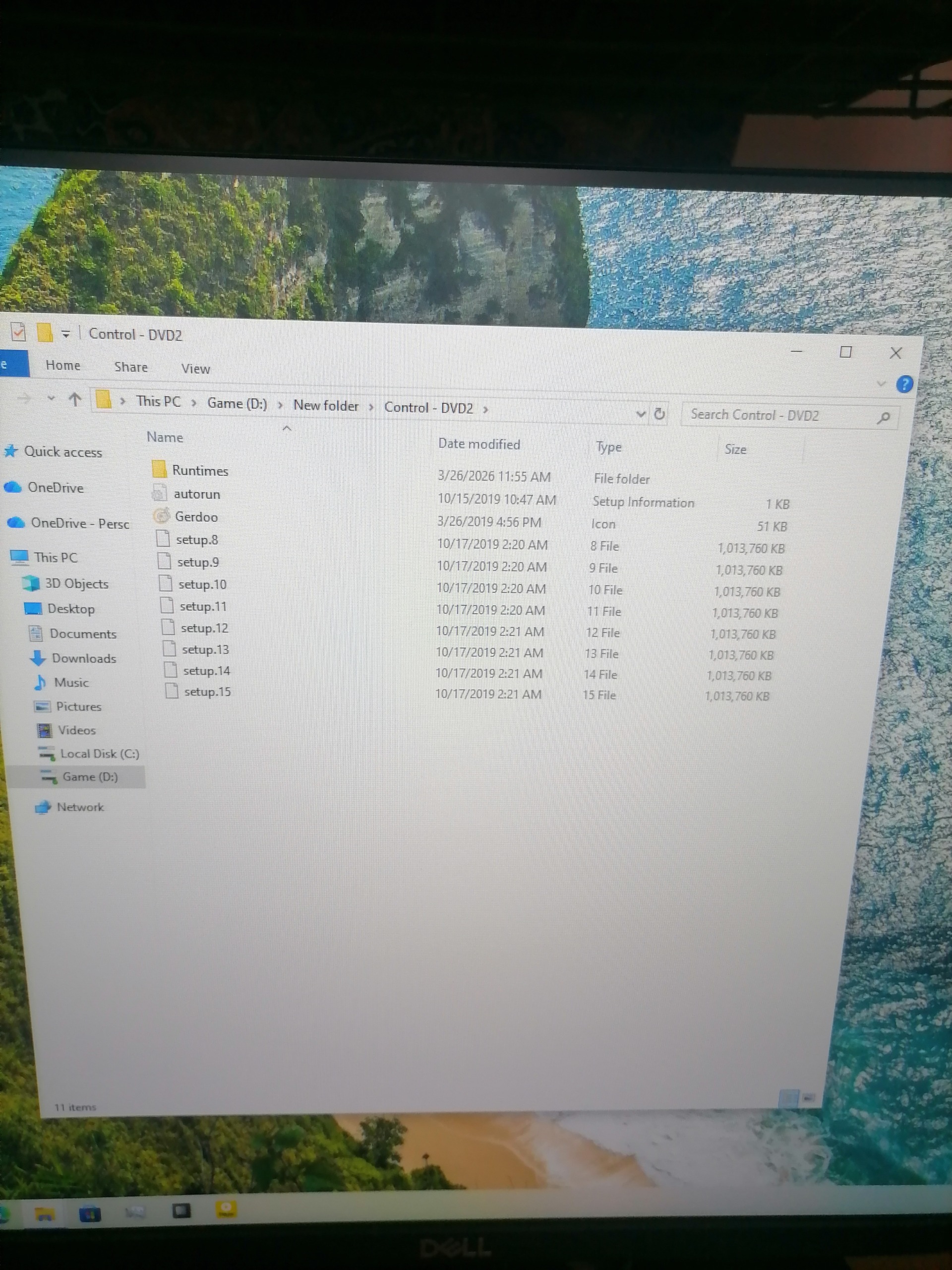Image resolution: width=952 pixels, height=1270 pixels.
Task: Expand the chevron after Game (D:) in address bar
Action: click(280, 405)
